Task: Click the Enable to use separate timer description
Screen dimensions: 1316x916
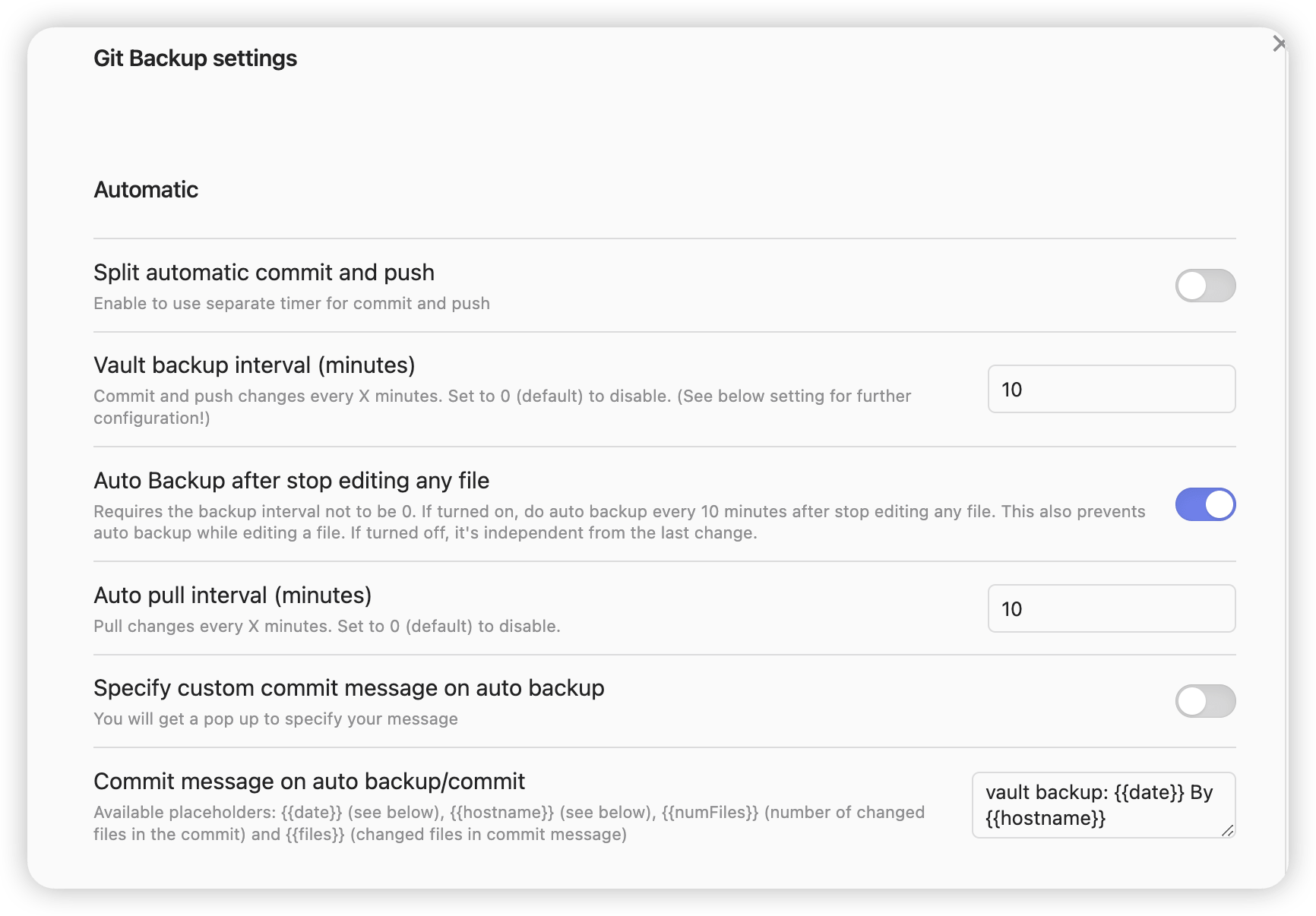Action: pyautogui.click(x=292, y=304)
